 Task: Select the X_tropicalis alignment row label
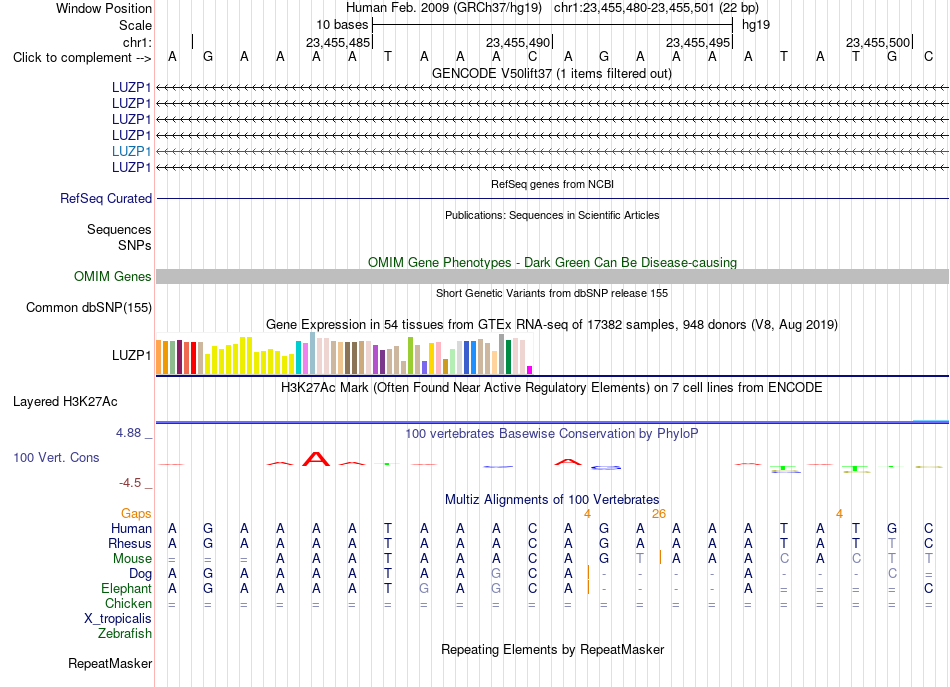[118, 619]
